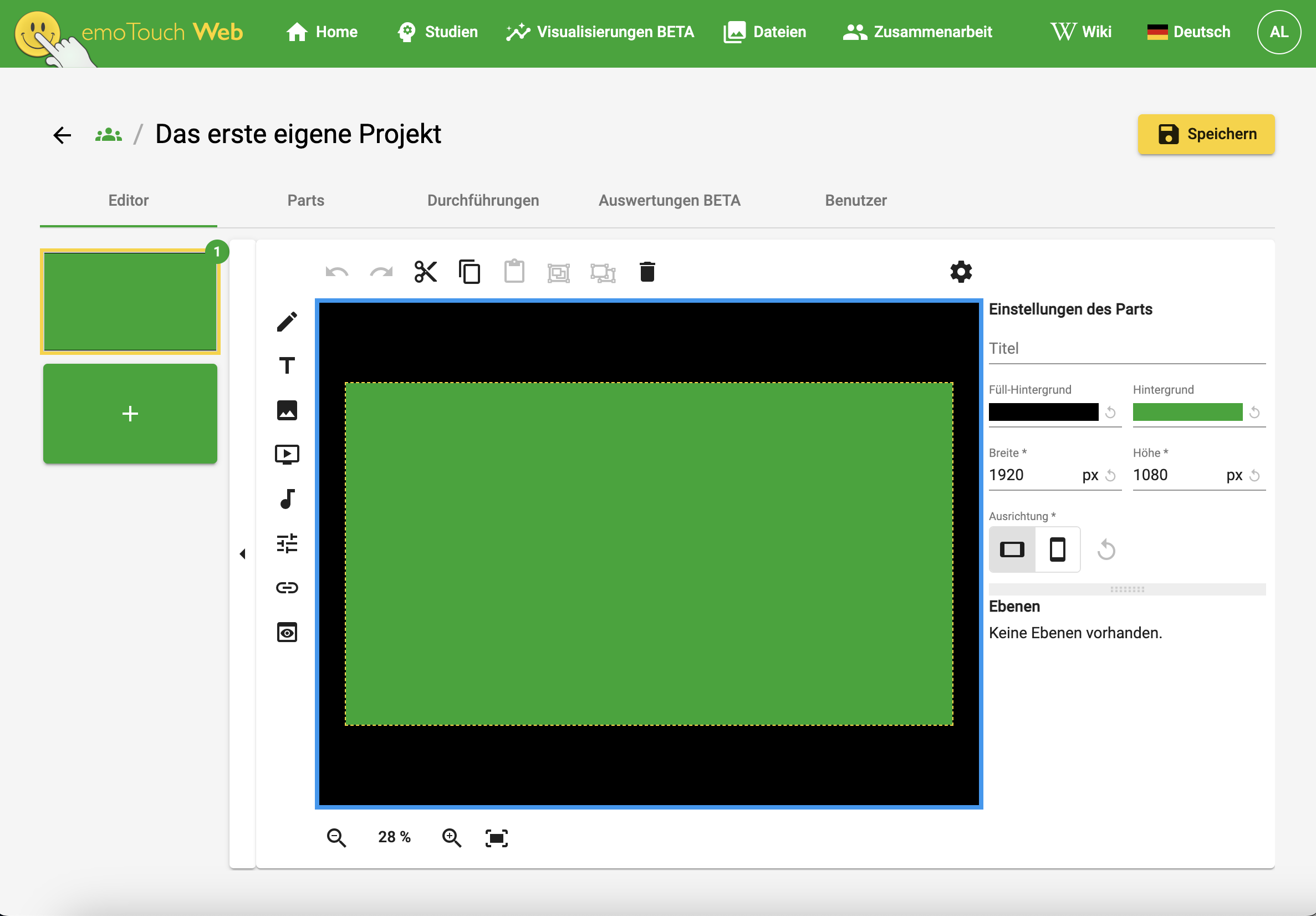Click the trash delete icon
Screen dimensions: 1316x916
point(647,272)
